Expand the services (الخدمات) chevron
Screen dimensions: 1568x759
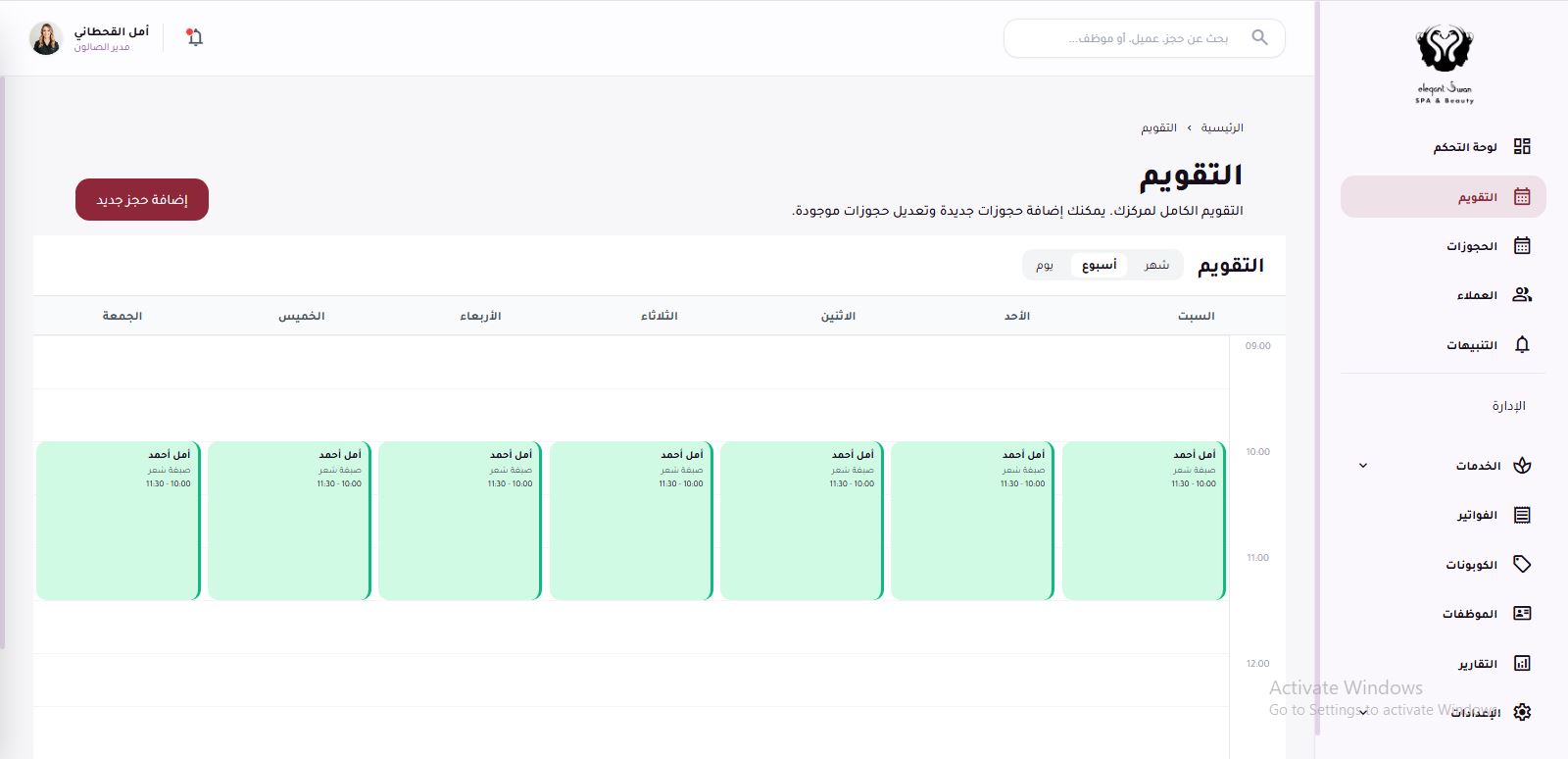point(1362,466)
